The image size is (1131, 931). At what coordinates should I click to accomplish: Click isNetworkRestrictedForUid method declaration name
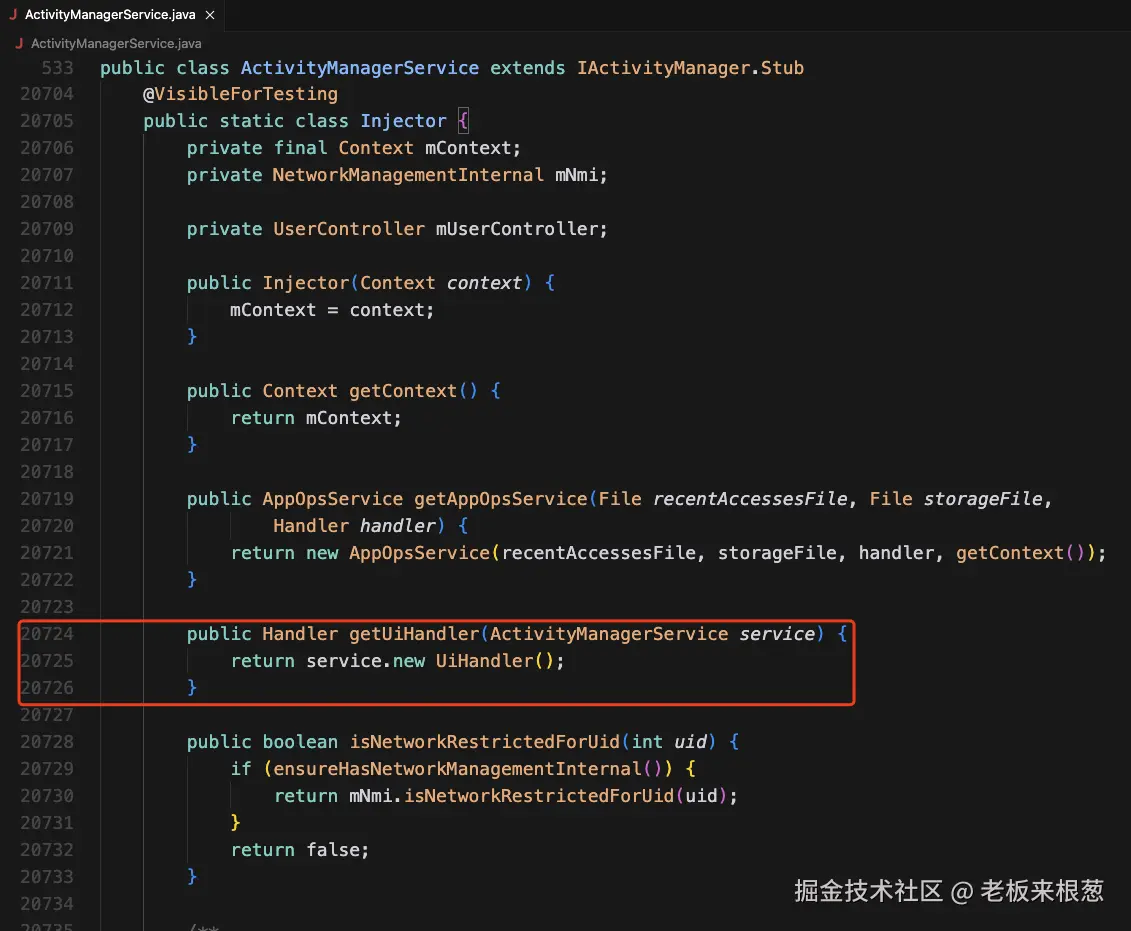[485, 742]
